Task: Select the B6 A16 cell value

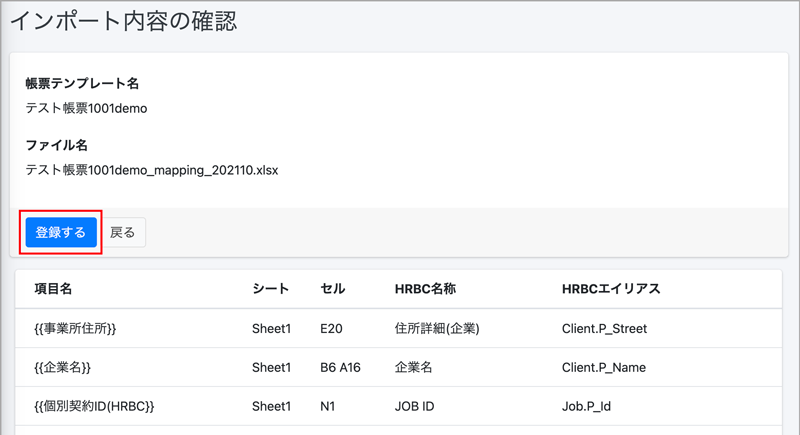Action: pos(343,367)
